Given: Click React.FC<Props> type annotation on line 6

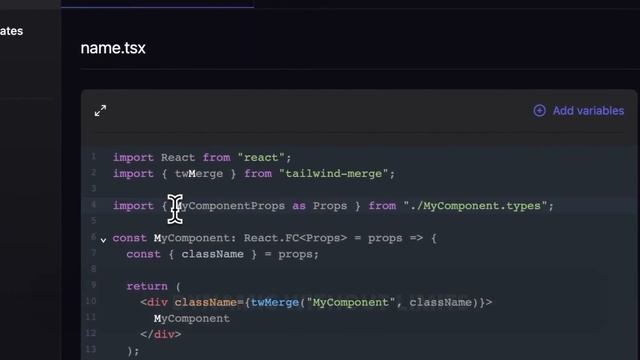Looking at the screenshot, I should [x=295, y=238].
